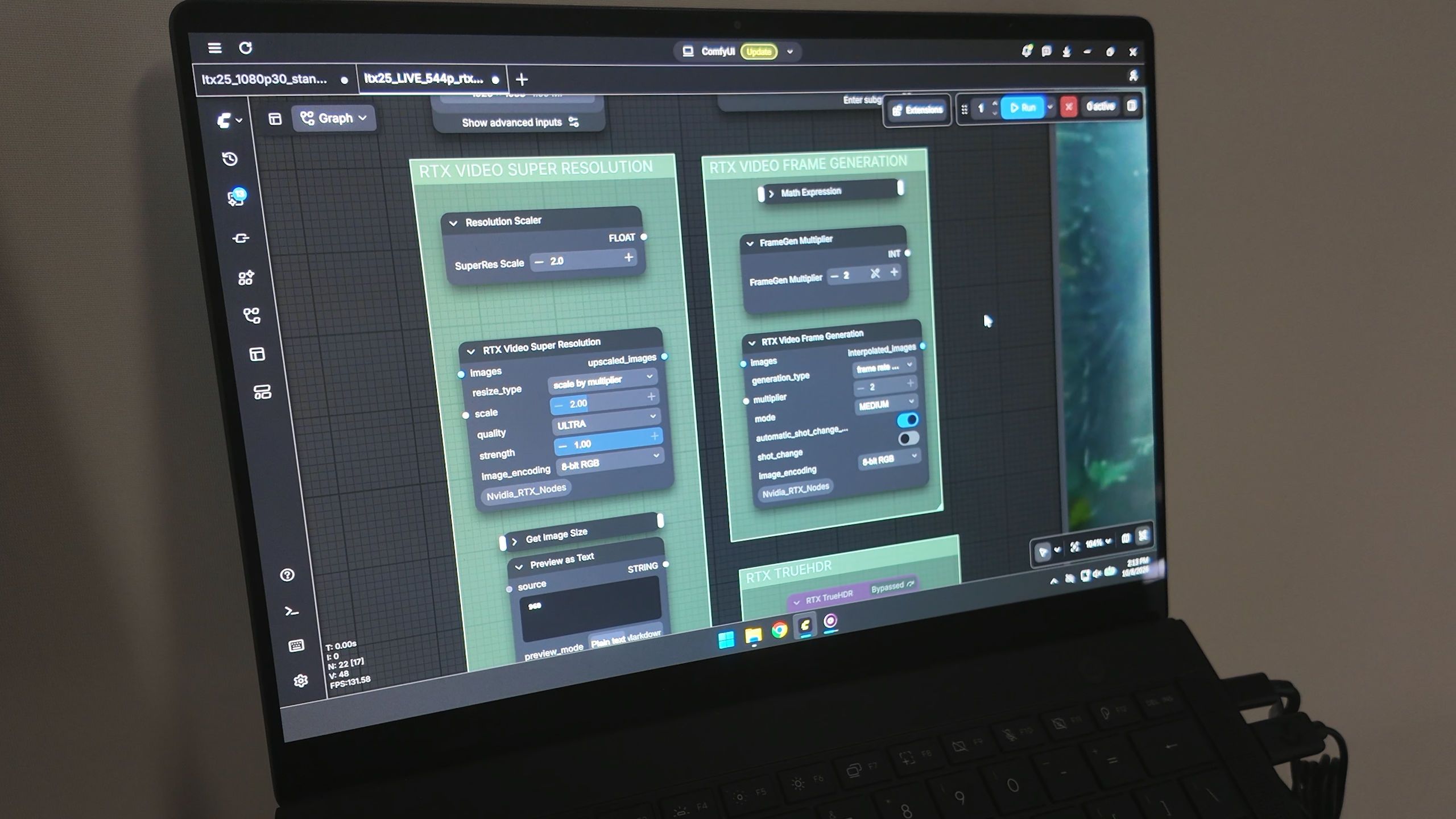Select the pointer select-mode tool on canvas toolbar
This screenshot has width=1456, height=819.
tap(1043, 551)
